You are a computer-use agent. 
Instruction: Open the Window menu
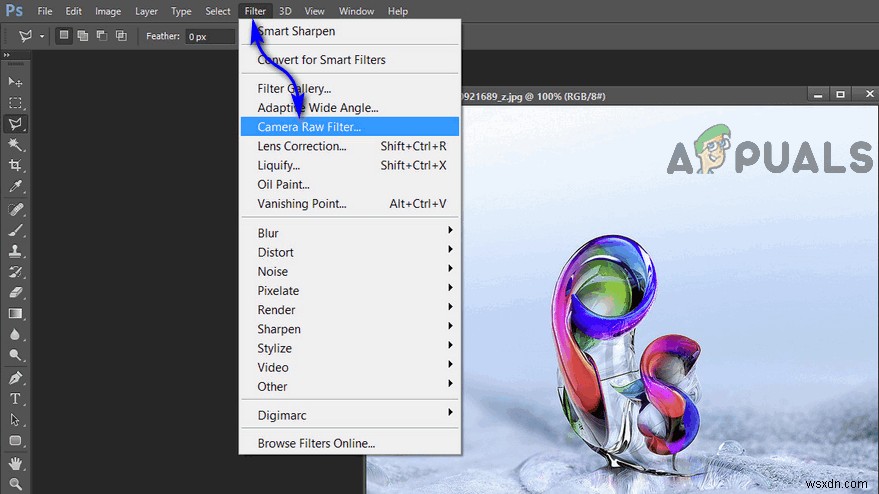356,11
